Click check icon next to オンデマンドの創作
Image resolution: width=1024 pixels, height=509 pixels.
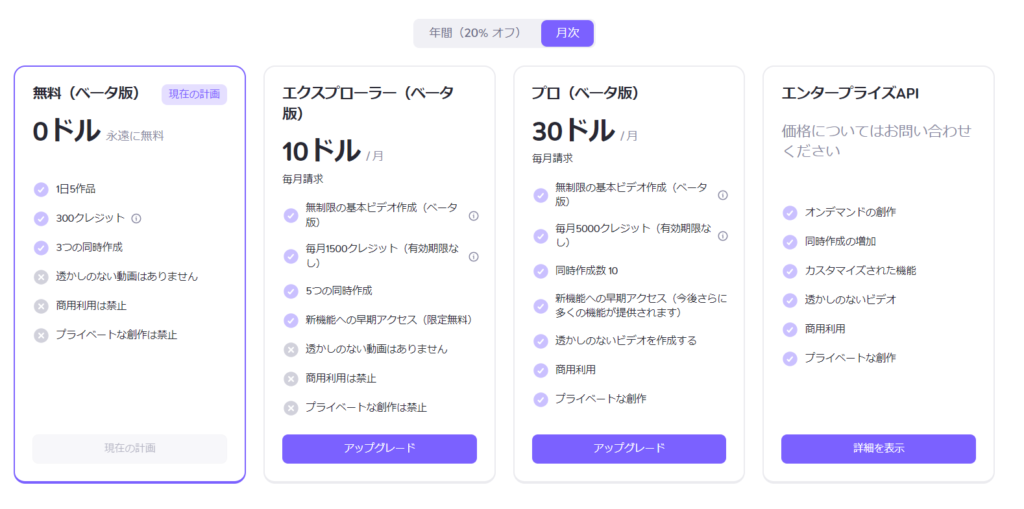790,212
